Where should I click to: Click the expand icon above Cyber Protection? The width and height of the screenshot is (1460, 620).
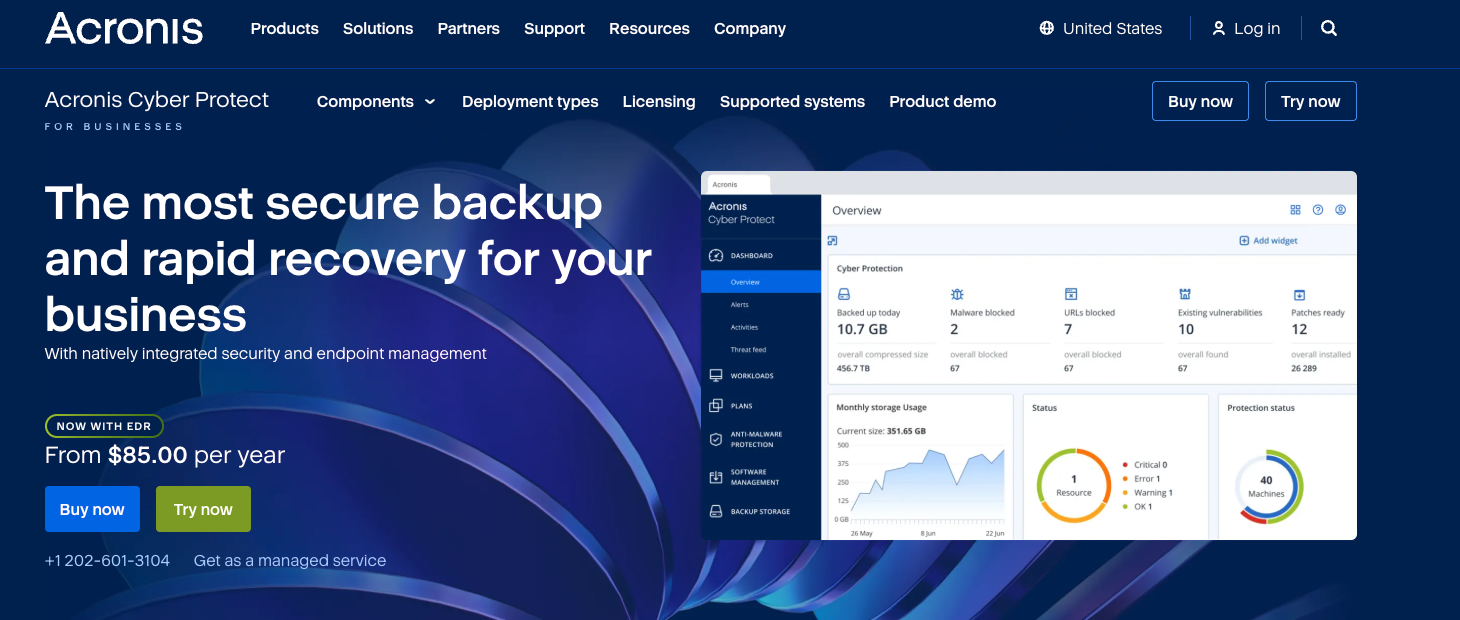click(x=832, y=240)
